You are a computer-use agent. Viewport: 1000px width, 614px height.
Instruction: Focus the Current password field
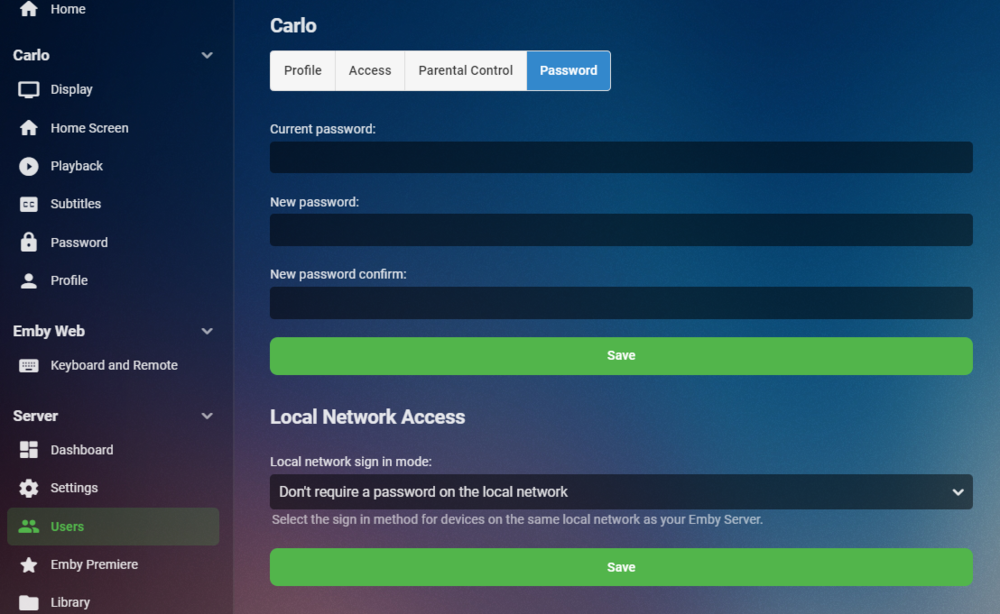[x=620, y=157]
